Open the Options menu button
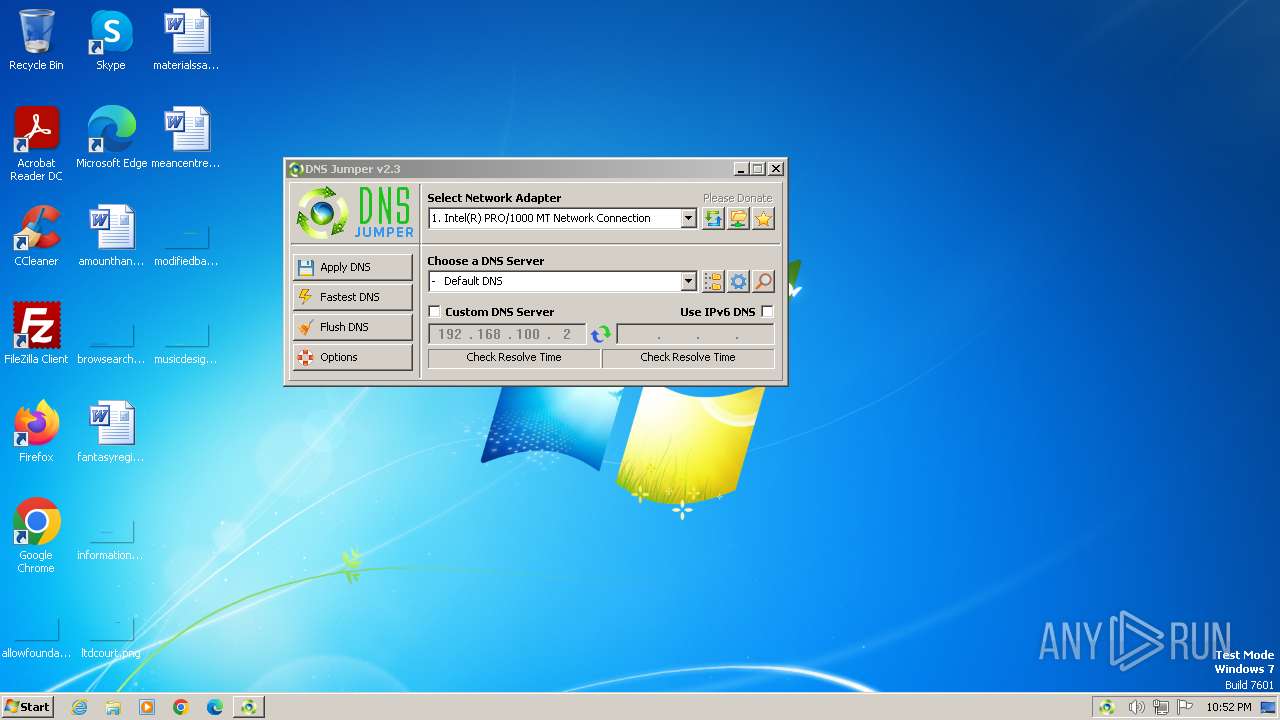Image resolution: width=1280 pixels, height=720 pixels. 352,357
